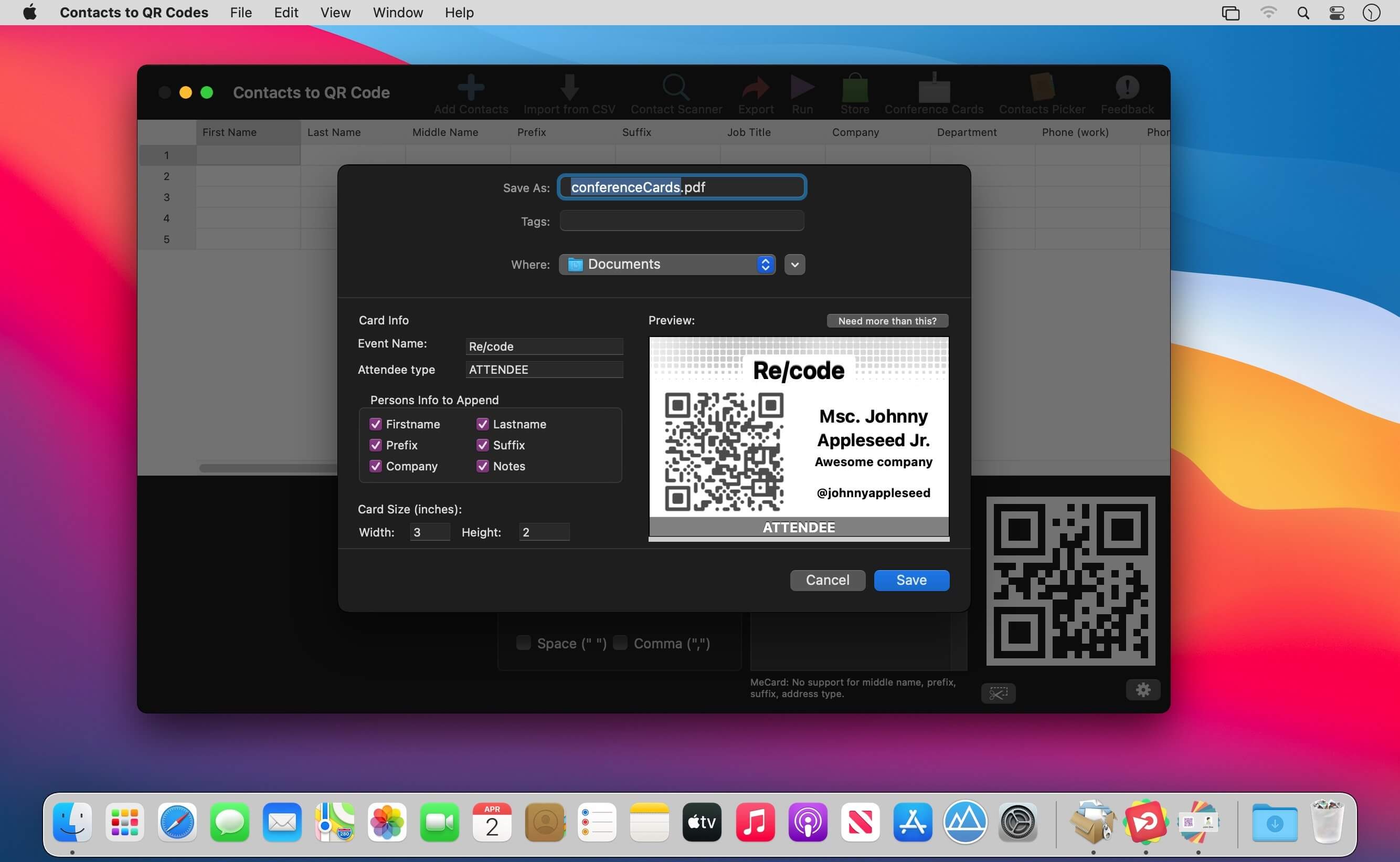Click the Export arrow icon
Viewport: 1400px width, 862px height.
pyautogui.click(x=756, y=88)
